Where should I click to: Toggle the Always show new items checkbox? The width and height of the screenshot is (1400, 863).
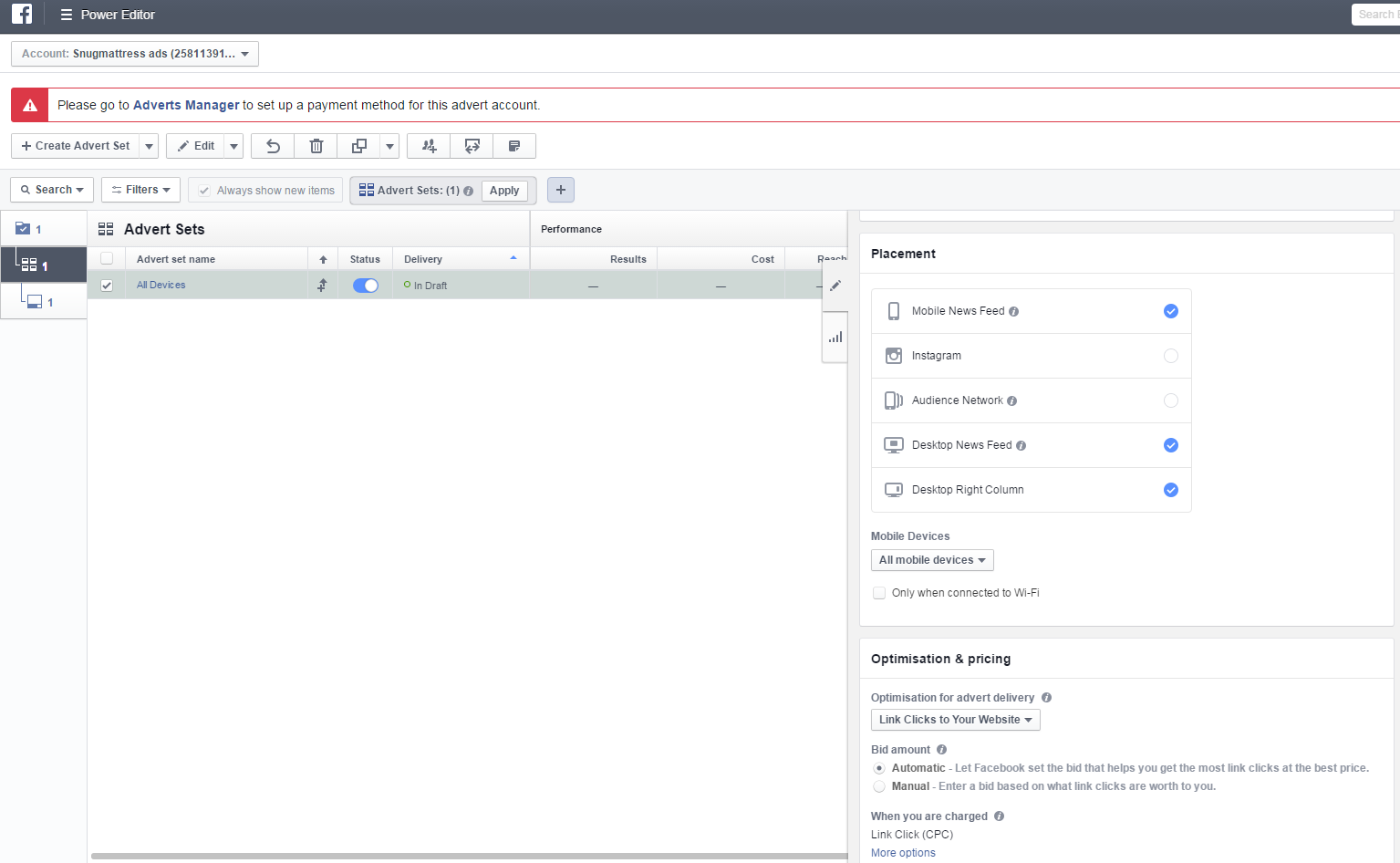pyautogui.click(x=204, y=191)
